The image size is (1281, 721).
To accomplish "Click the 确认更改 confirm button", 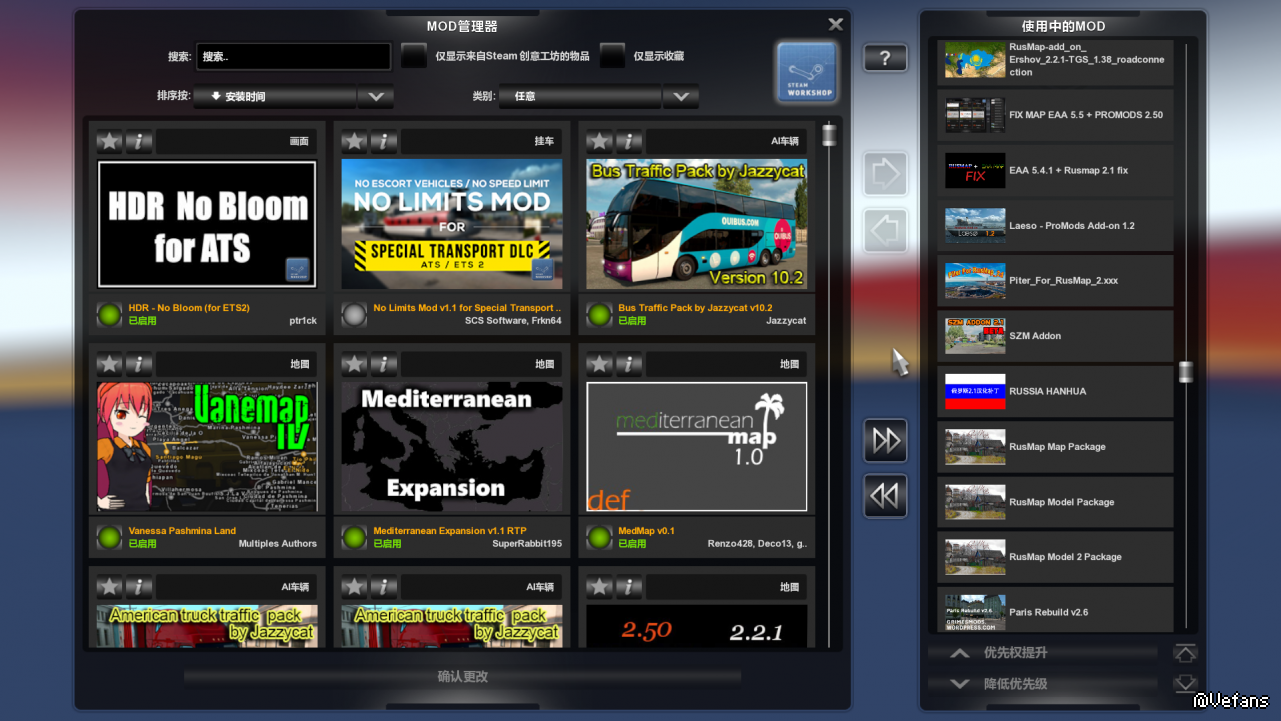I will [x=462, y=677].
